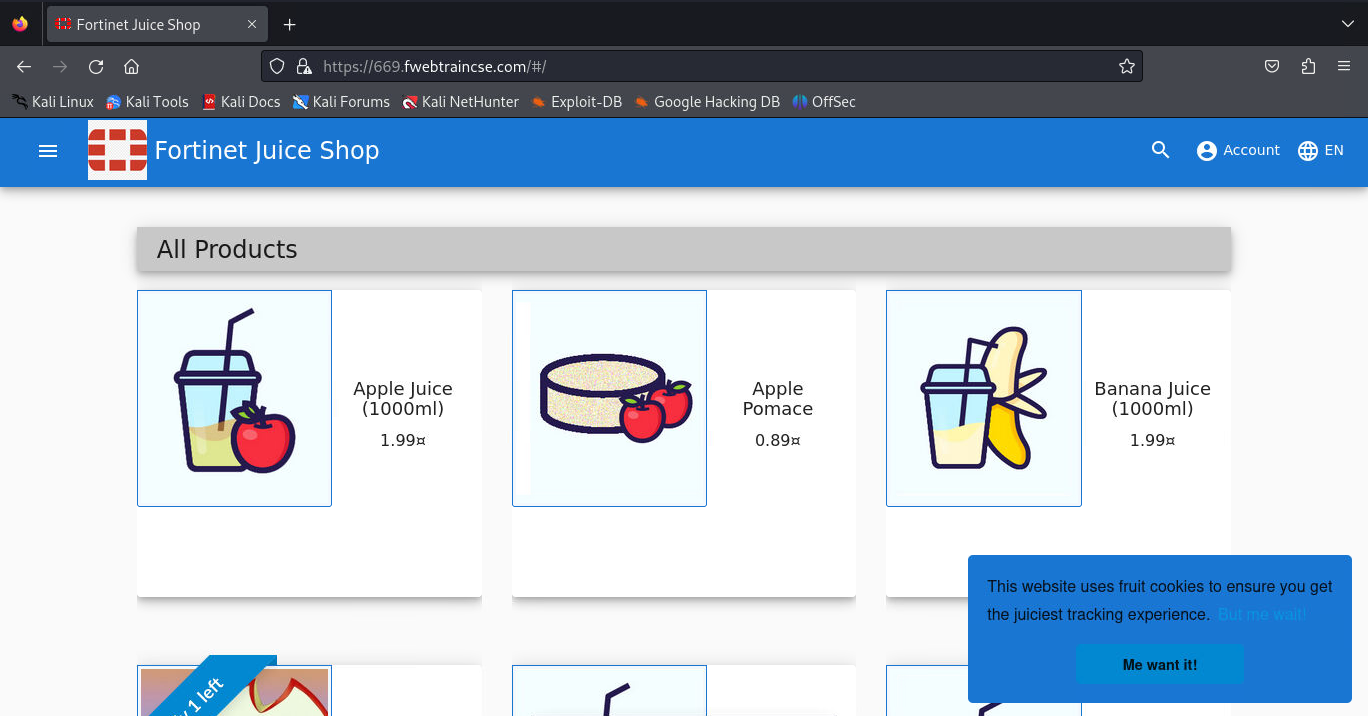The image size is (1368, 716).
Task: Click Apple Pomace product name
Action: click(x=778, y=398)
